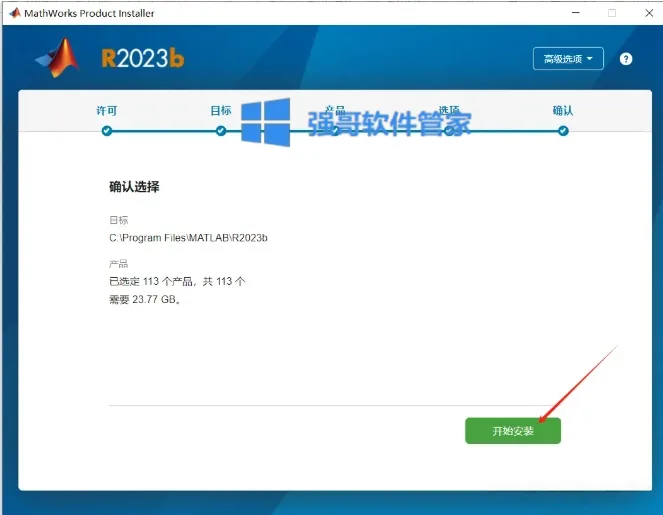The width and height of the screenshot is (663, 515).
Task: Click the MathWorks Product Installer title text
Action: [89, 14]
